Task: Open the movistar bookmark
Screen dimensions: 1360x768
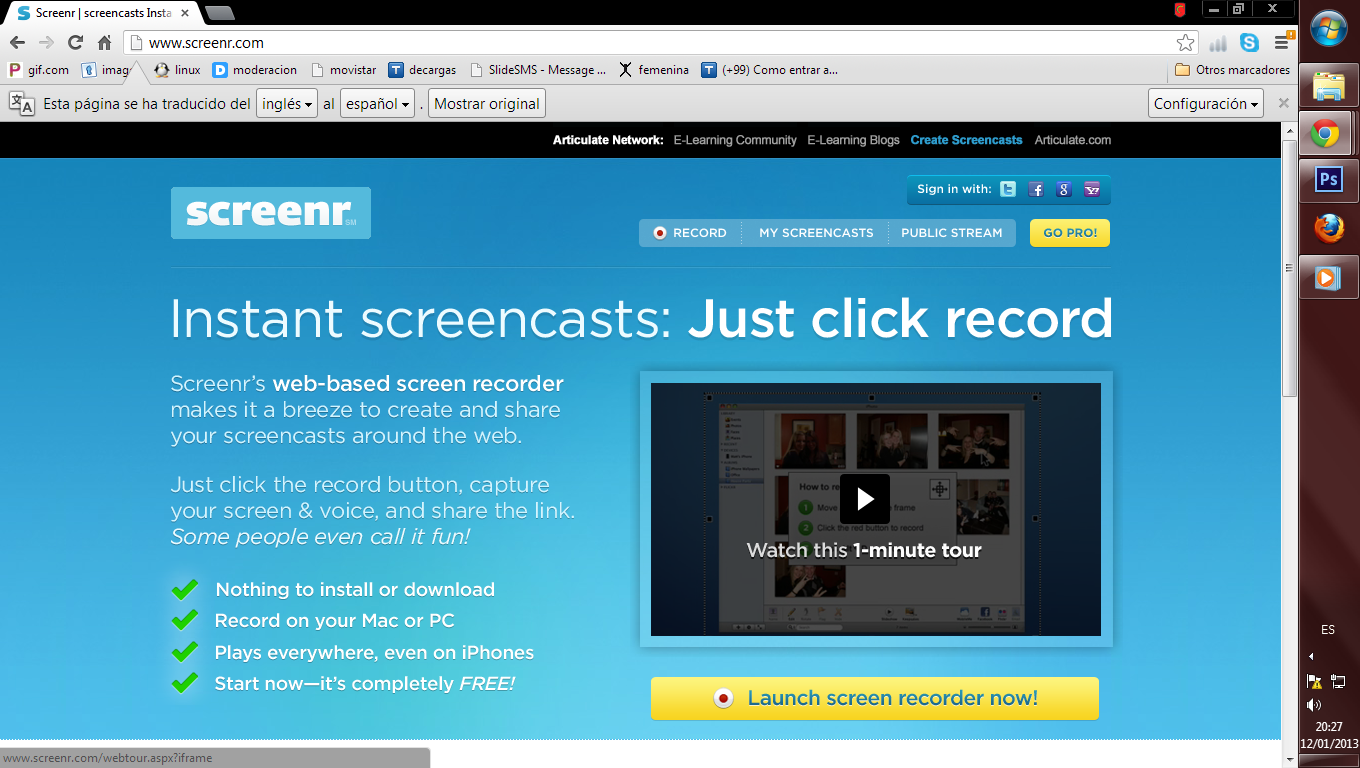Action: pyautogui.click(x=344, y=70)
